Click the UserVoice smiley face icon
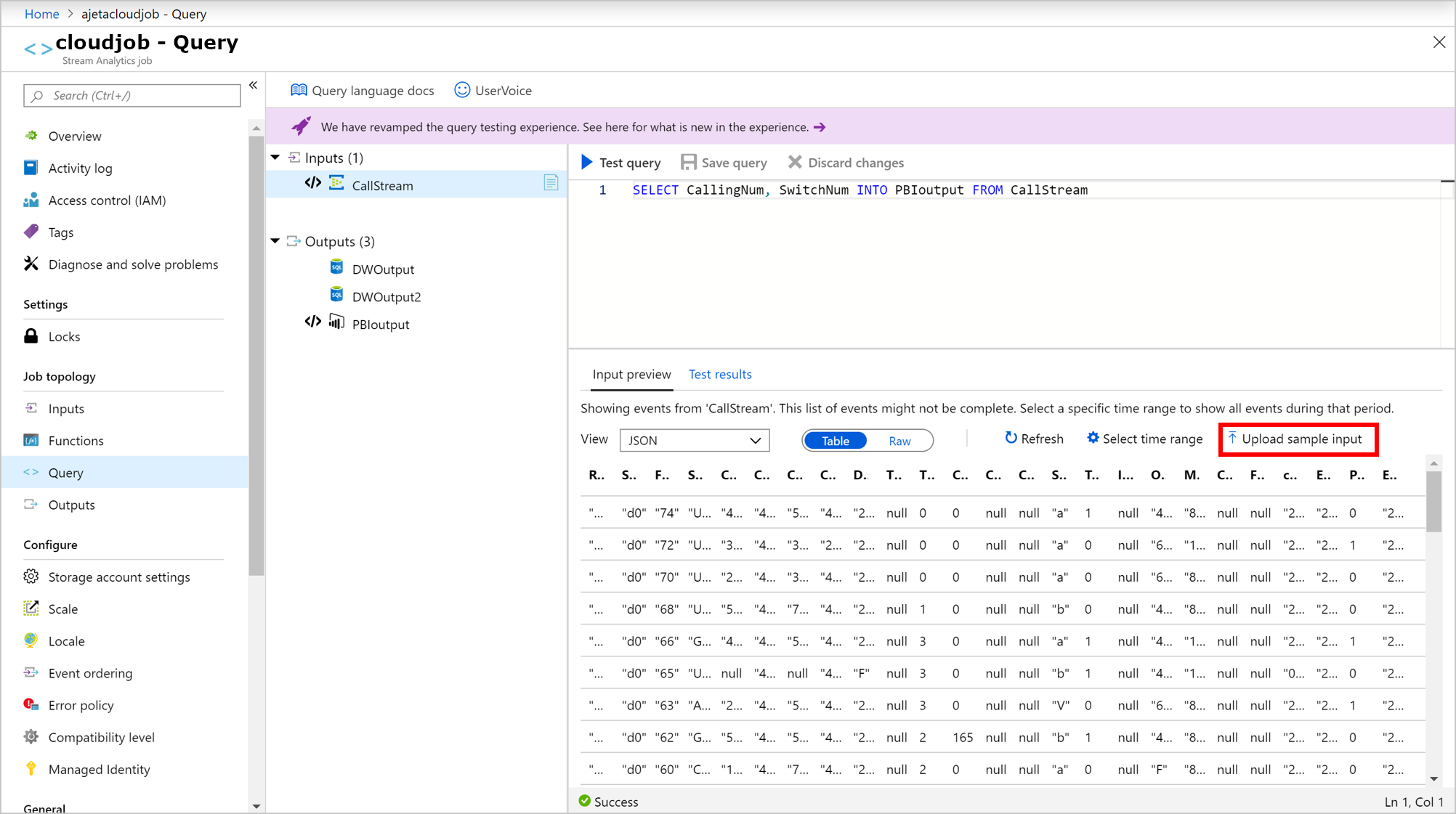The width and height of the screenshot is (1456, 814). tap(462, 90)
